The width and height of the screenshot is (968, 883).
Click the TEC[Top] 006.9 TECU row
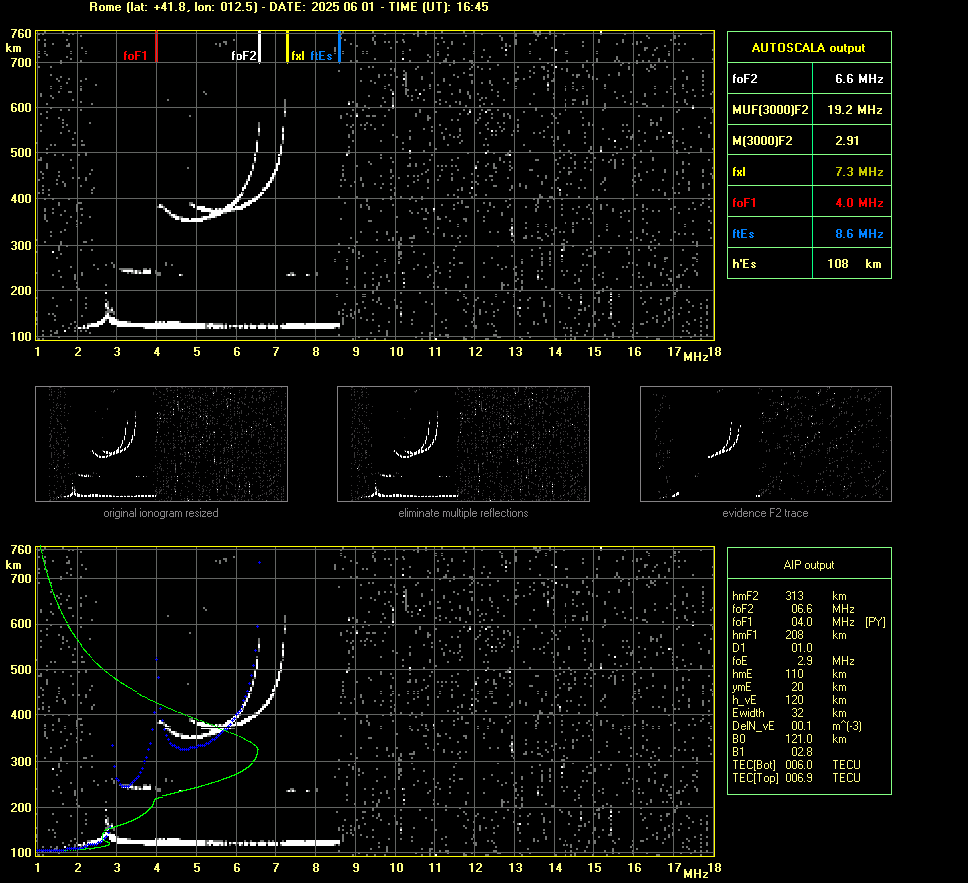coord(796,777)
